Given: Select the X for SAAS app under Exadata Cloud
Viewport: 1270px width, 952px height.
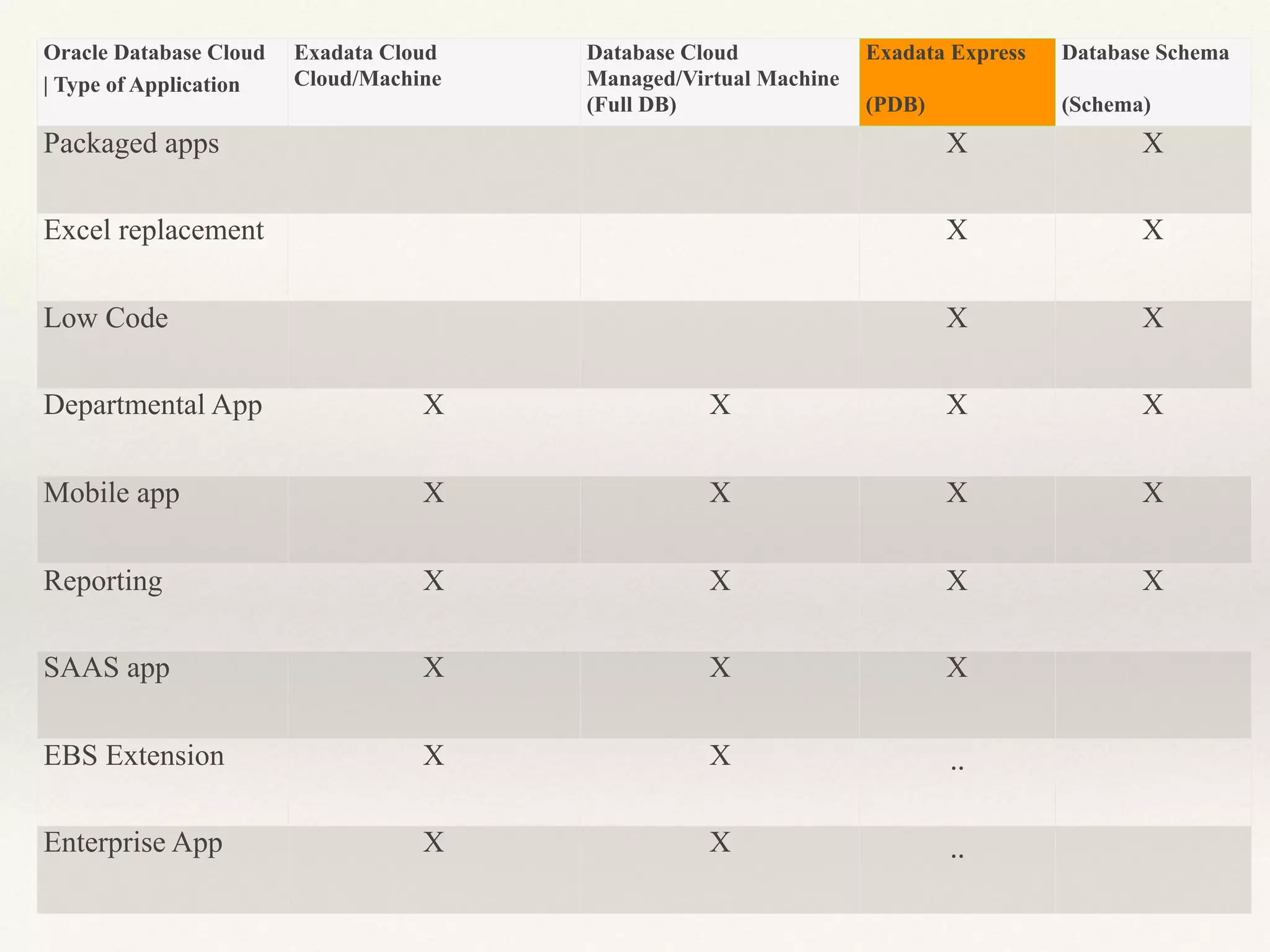Looking at the screenshot, I should click(433, 668).
